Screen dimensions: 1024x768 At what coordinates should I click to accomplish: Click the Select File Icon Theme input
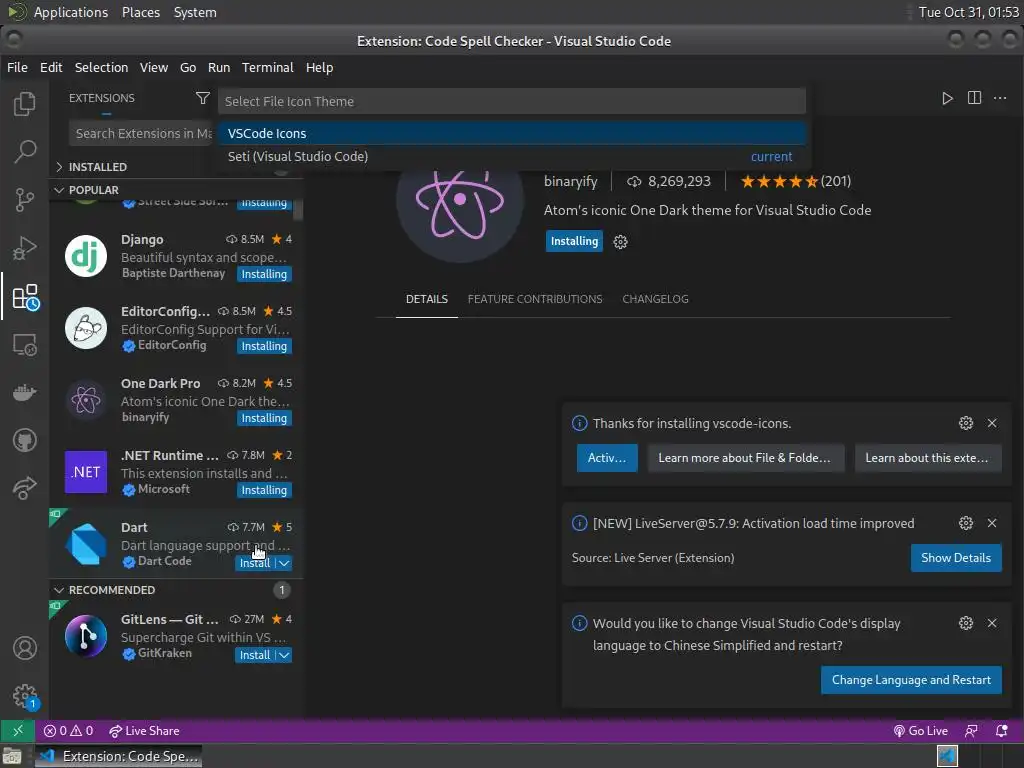coord(512,101)
